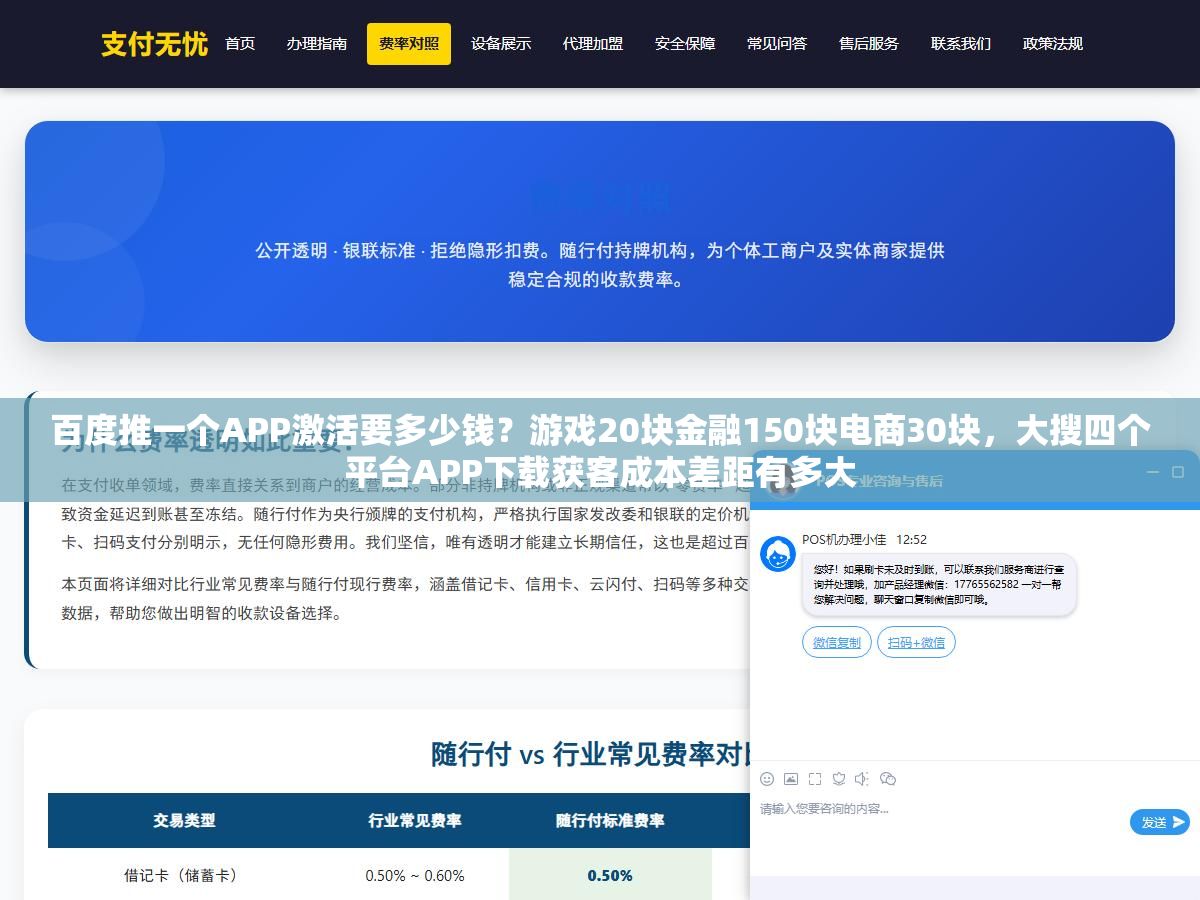Open the 办理指南 nav item
The width and height of the screenshot is (1200, 900).
point(317,44)
